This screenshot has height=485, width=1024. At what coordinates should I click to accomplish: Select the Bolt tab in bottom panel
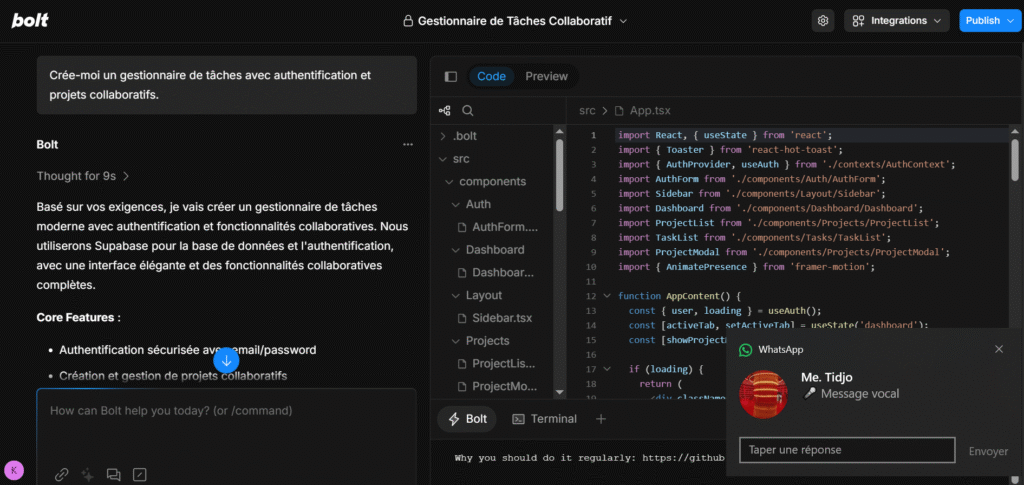468,419
